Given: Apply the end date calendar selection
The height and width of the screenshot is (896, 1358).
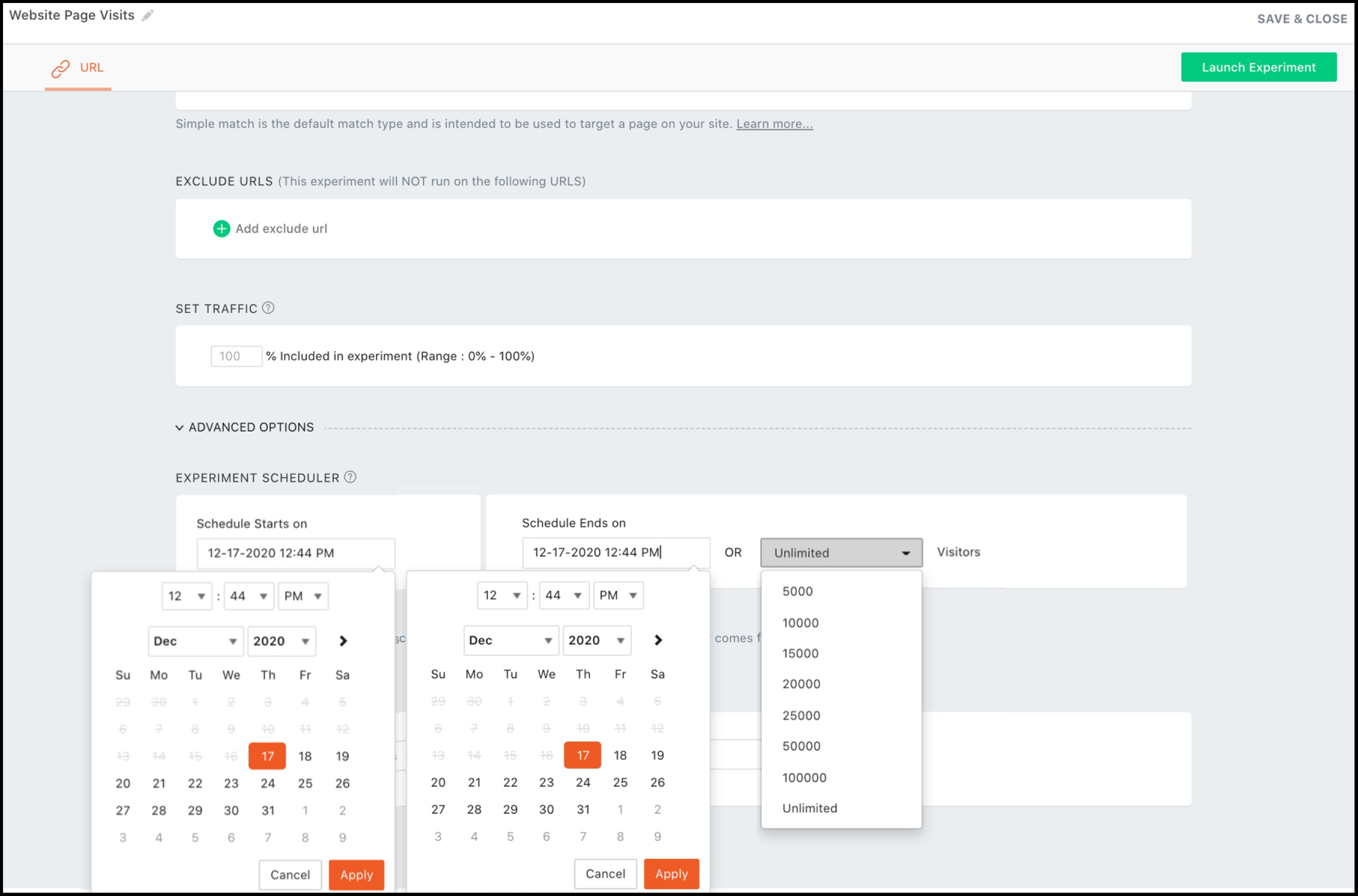Looking at the screenshot, I should click(x=671, y=874).
